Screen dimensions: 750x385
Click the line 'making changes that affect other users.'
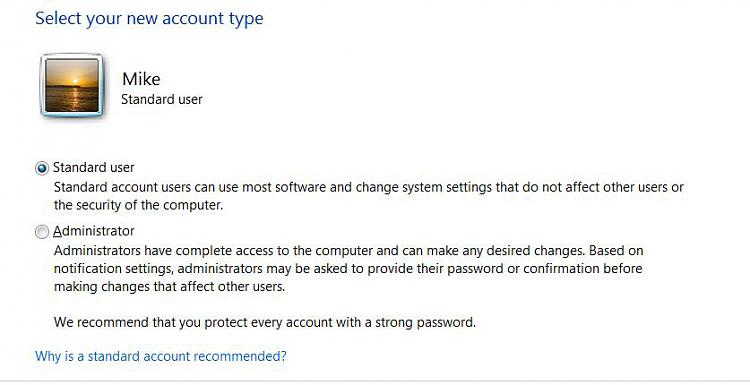[169, 287]
